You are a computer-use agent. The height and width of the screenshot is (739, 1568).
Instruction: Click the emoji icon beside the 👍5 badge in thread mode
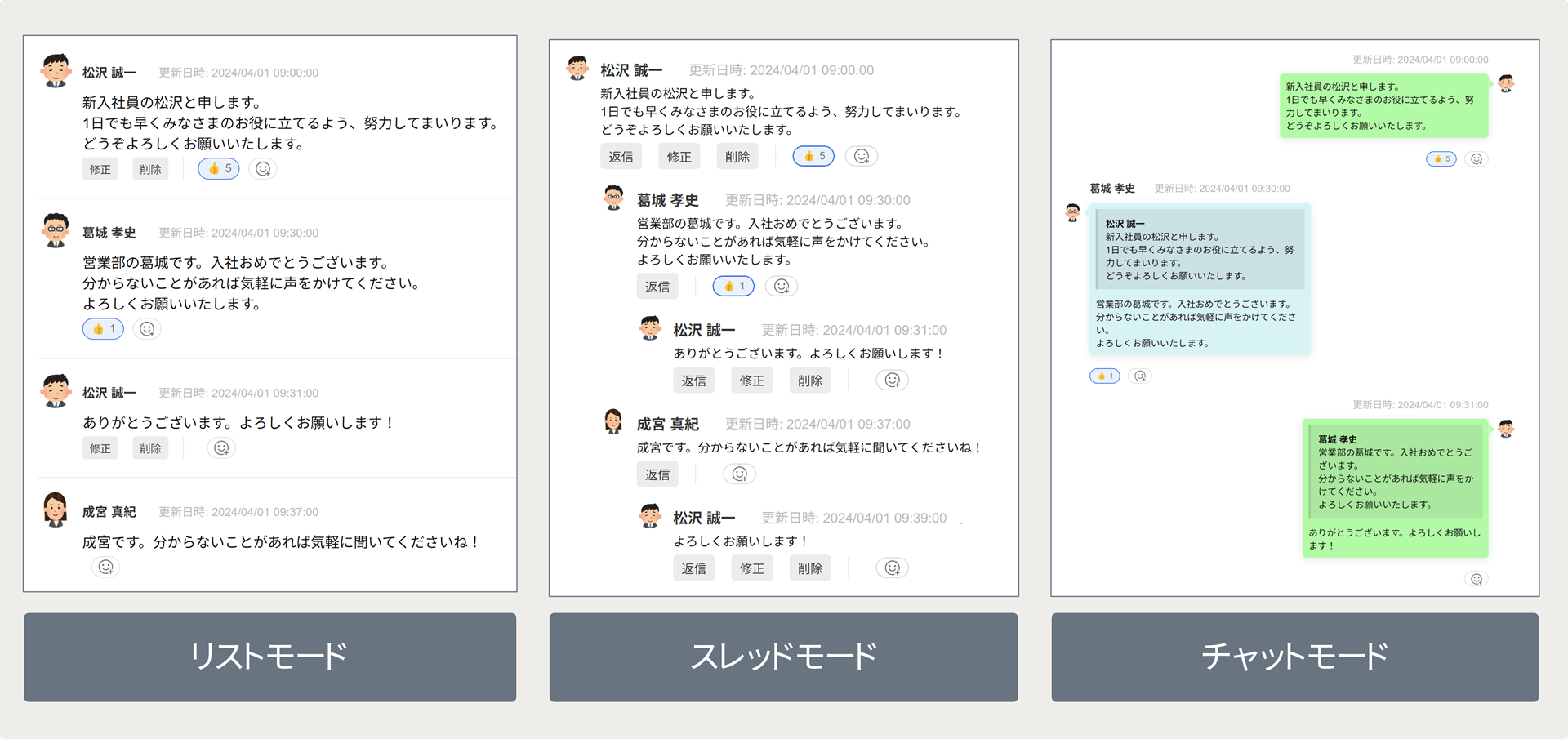point(862,155)
